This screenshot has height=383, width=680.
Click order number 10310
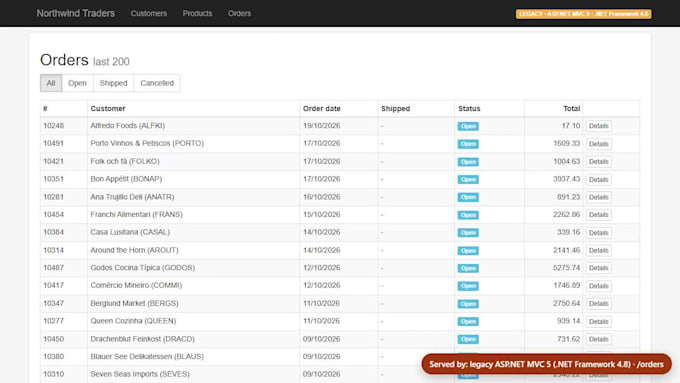click(54, 374)
